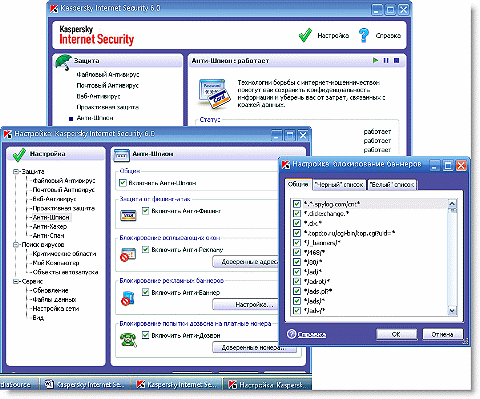
Task: Switch to second Kaspersky Internet Se... taskbar button
Action: [x=176, y=384]
